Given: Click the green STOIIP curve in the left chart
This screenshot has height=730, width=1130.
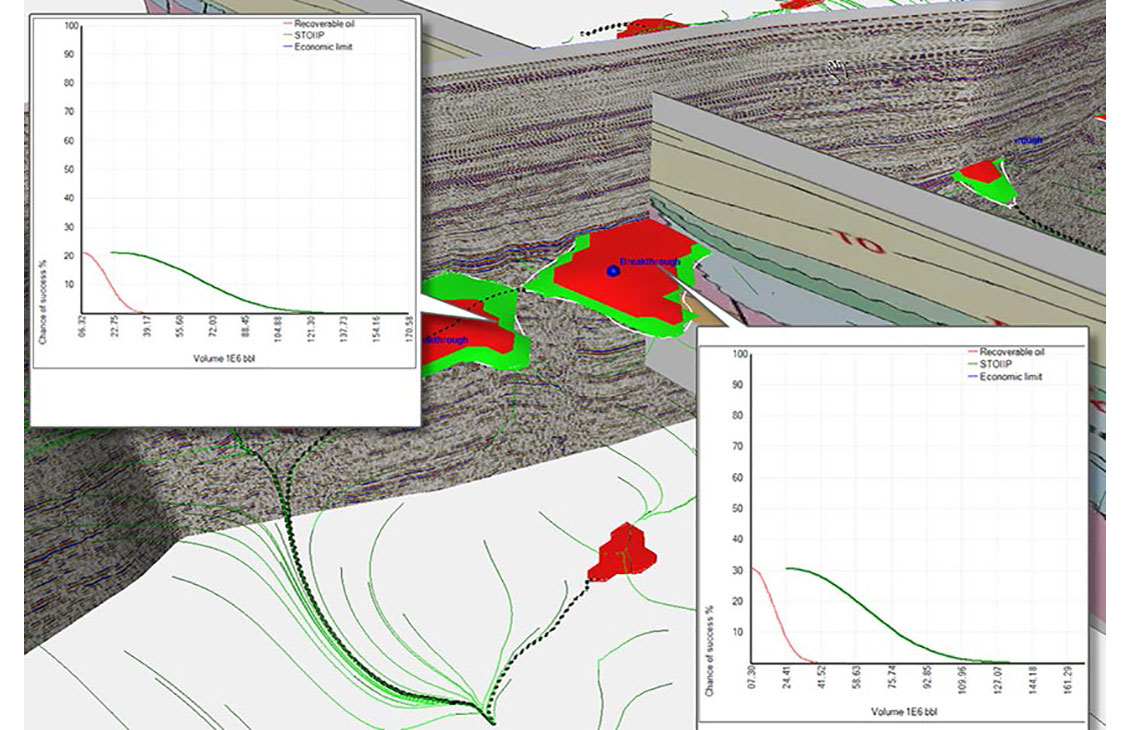Looking at the screenshot, I should [200, 278].
